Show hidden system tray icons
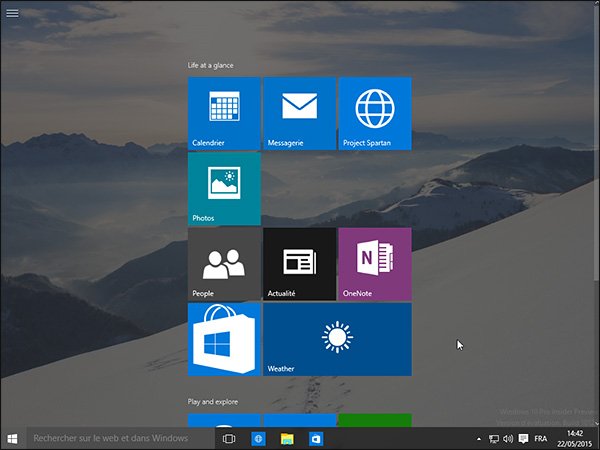Screen dimensions: 600x450 479,439
